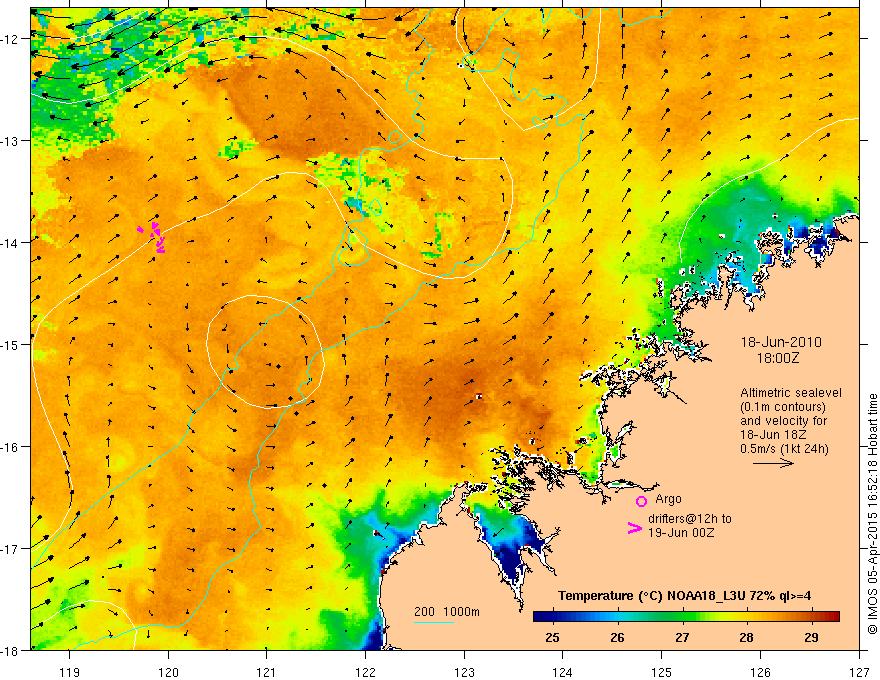Click the latitude axis label '-15'
Screen dimensions: 880x680
click(10, 344)
